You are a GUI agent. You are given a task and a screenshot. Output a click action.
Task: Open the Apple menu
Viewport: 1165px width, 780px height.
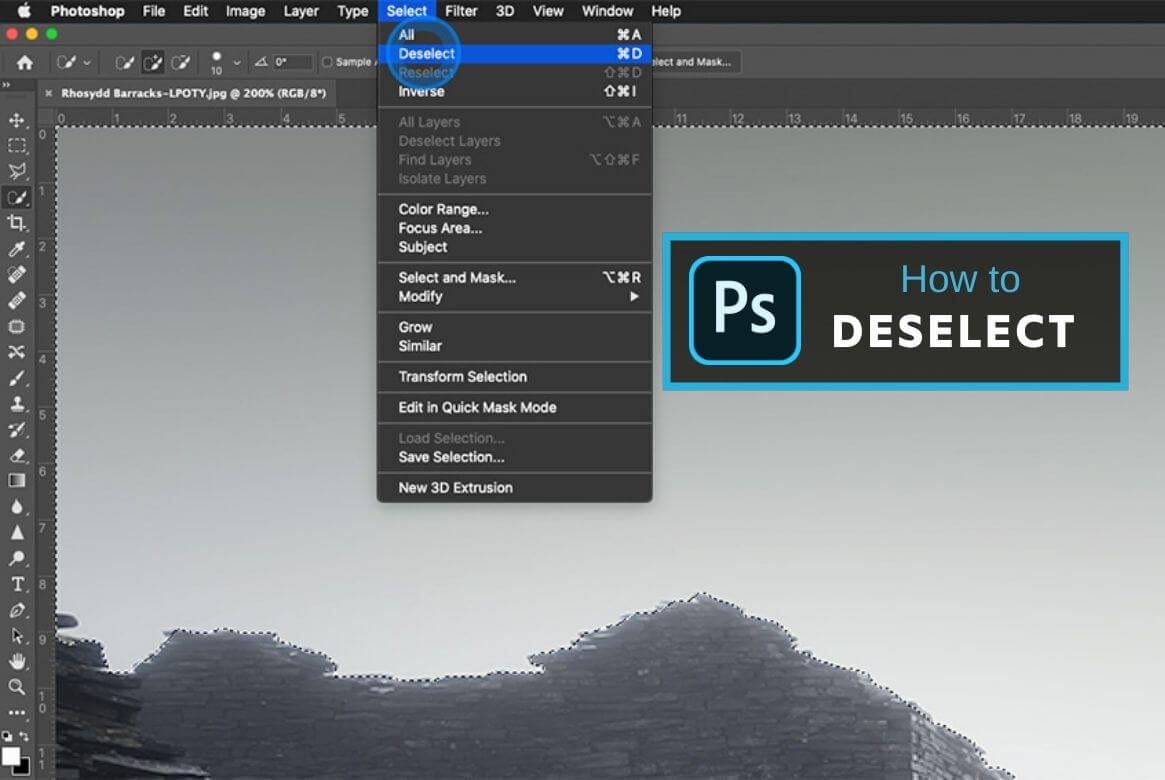point(25,10)
